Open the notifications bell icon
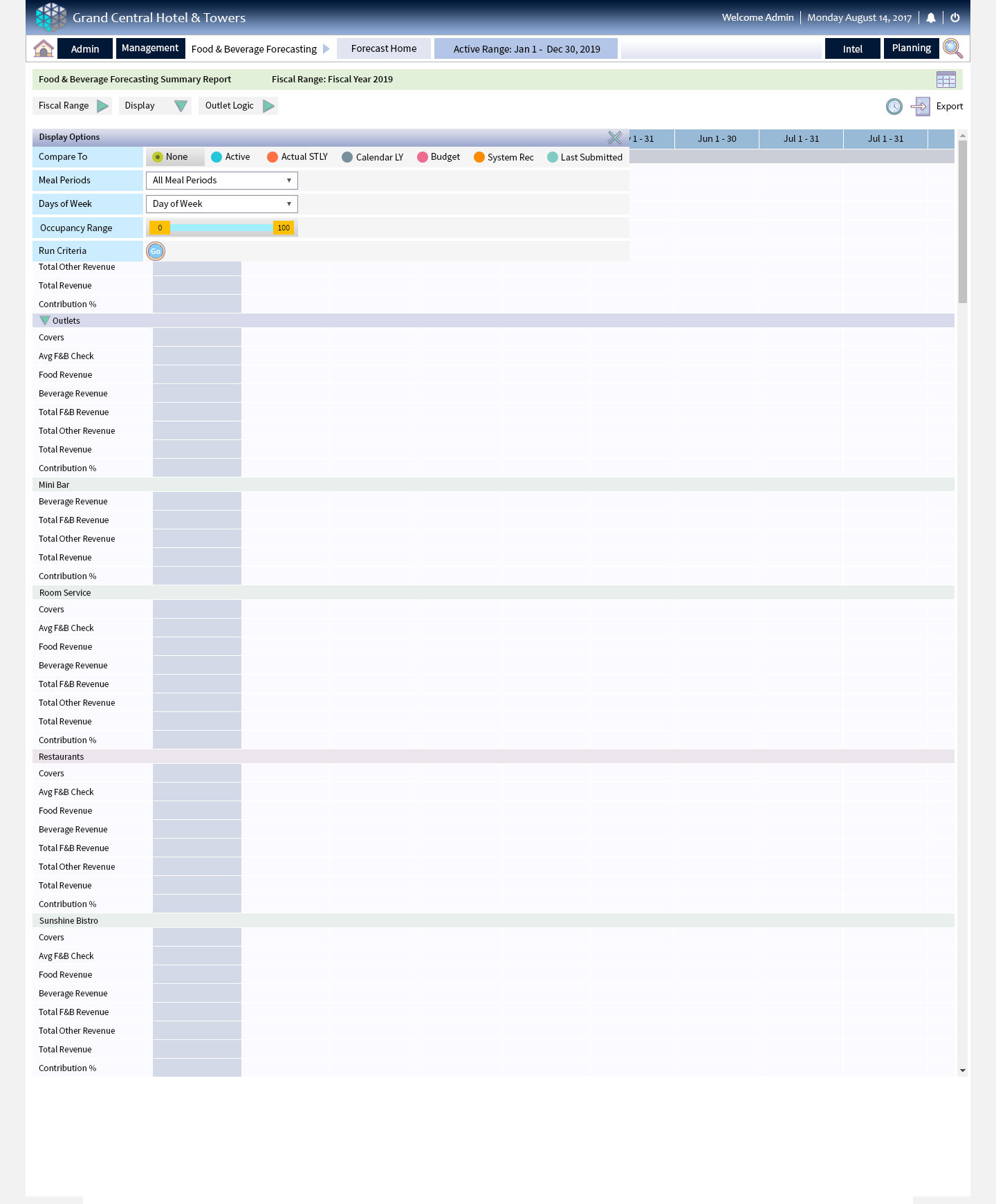This screenshot has height=1204, width=996. (931, 18)
